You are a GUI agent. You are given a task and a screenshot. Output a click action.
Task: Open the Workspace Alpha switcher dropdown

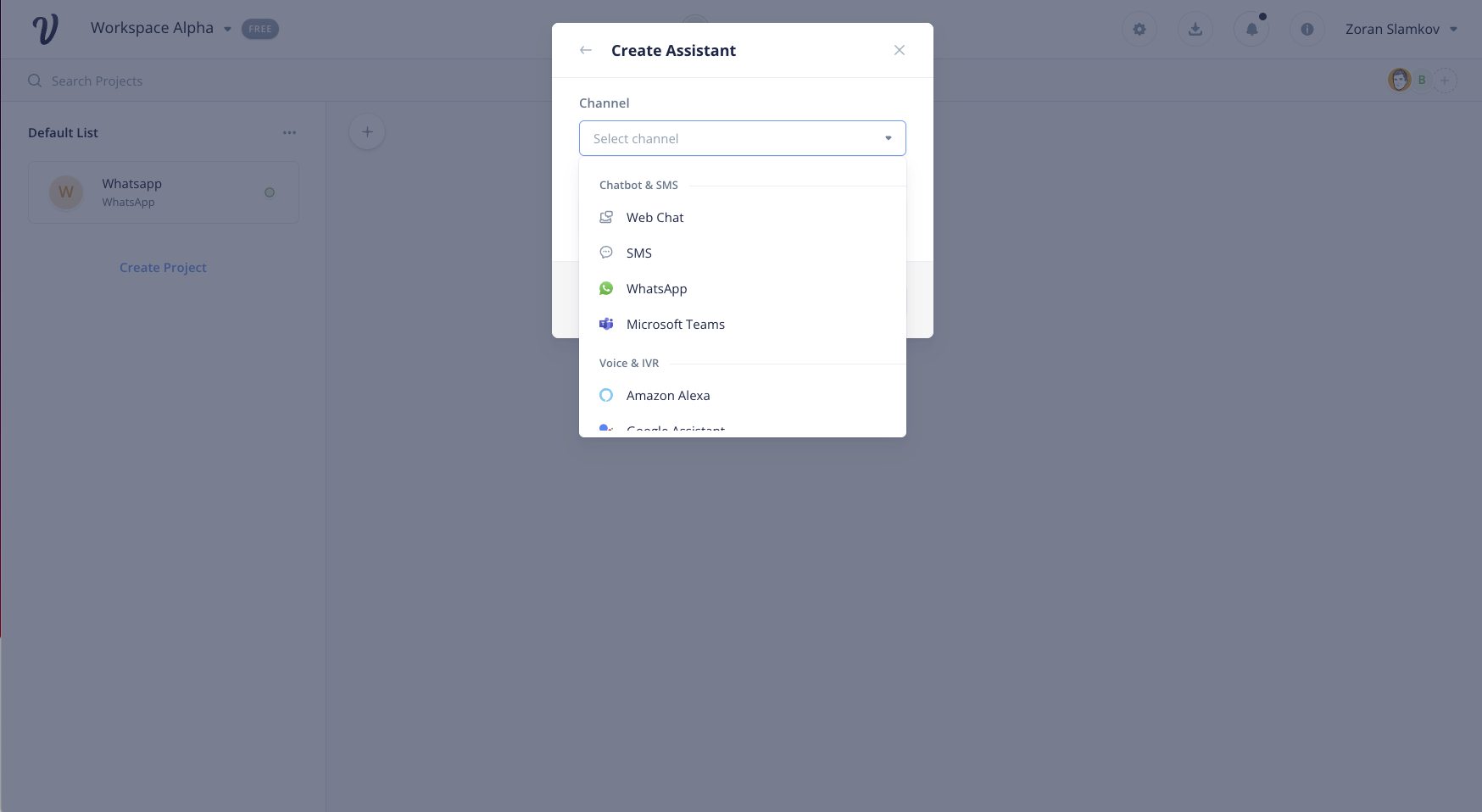click(160, 28)
